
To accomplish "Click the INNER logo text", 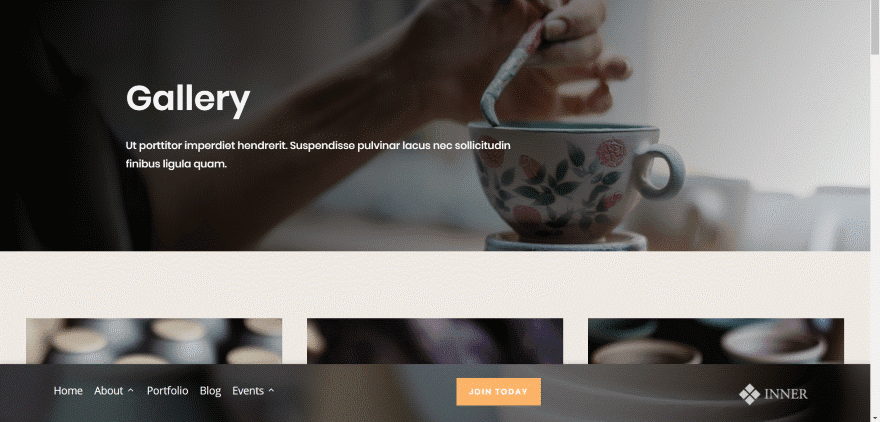I will click(785, 394).
